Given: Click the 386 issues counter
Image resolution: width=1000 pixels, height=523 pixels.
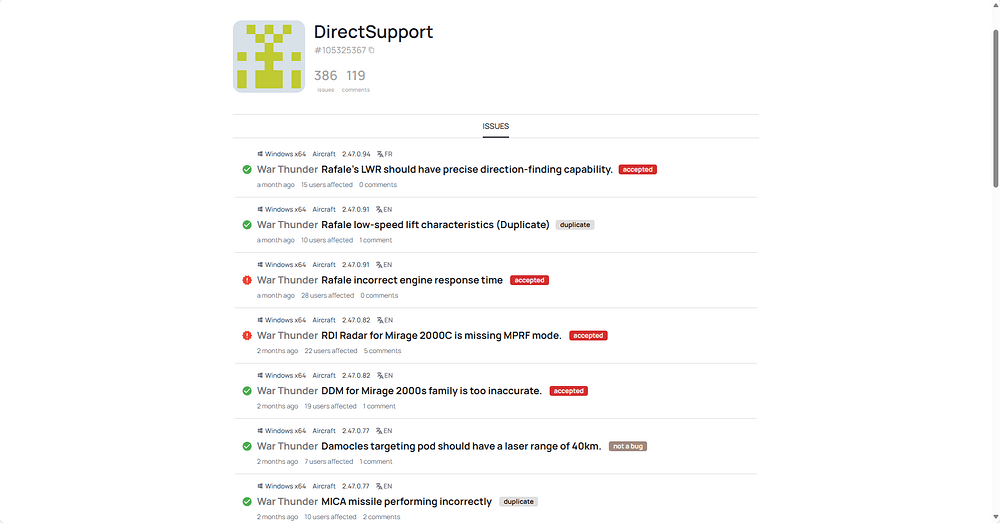Looking at the screenshot, I should (325, 76).
